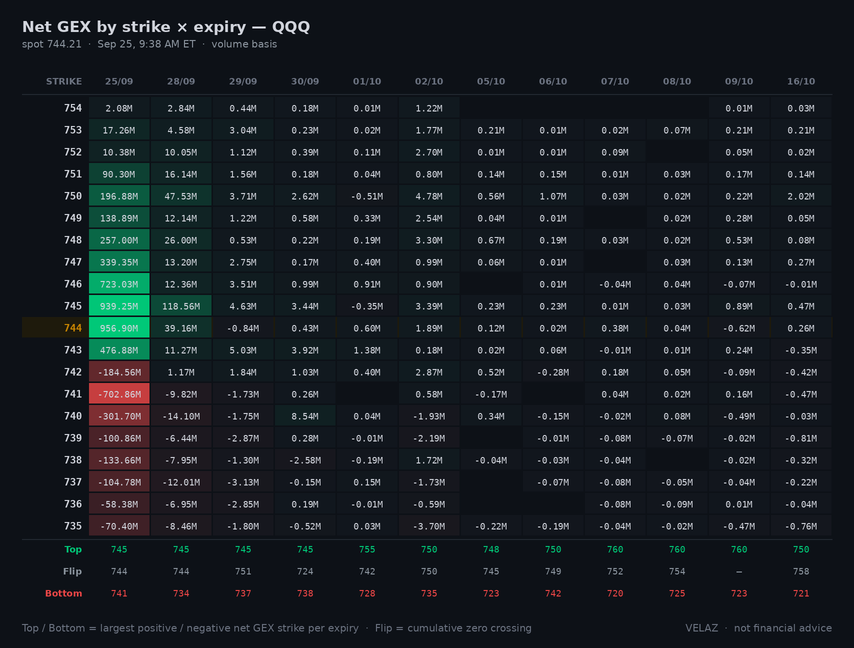Click the 90.30M cell
854x648 pixels.
coord(119,174)
